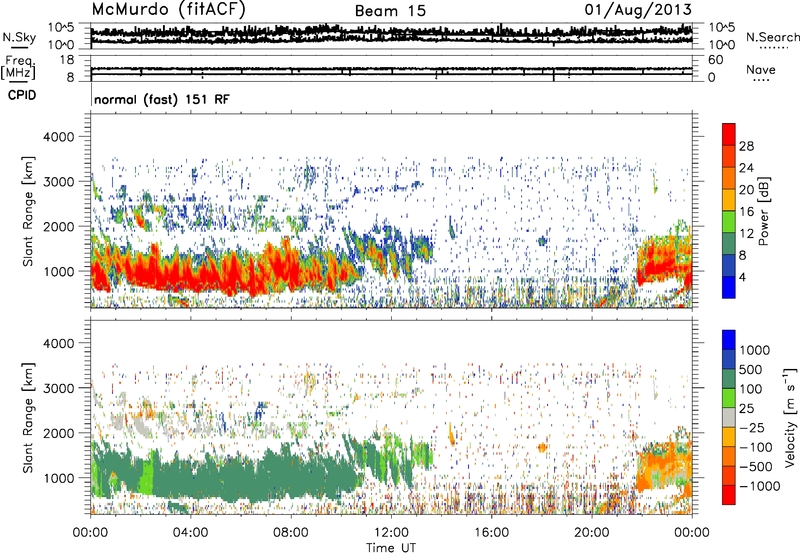800x554 pixels.
Task: Click 'Slant Range [km]' label of power panel
Action: point(29,211)
